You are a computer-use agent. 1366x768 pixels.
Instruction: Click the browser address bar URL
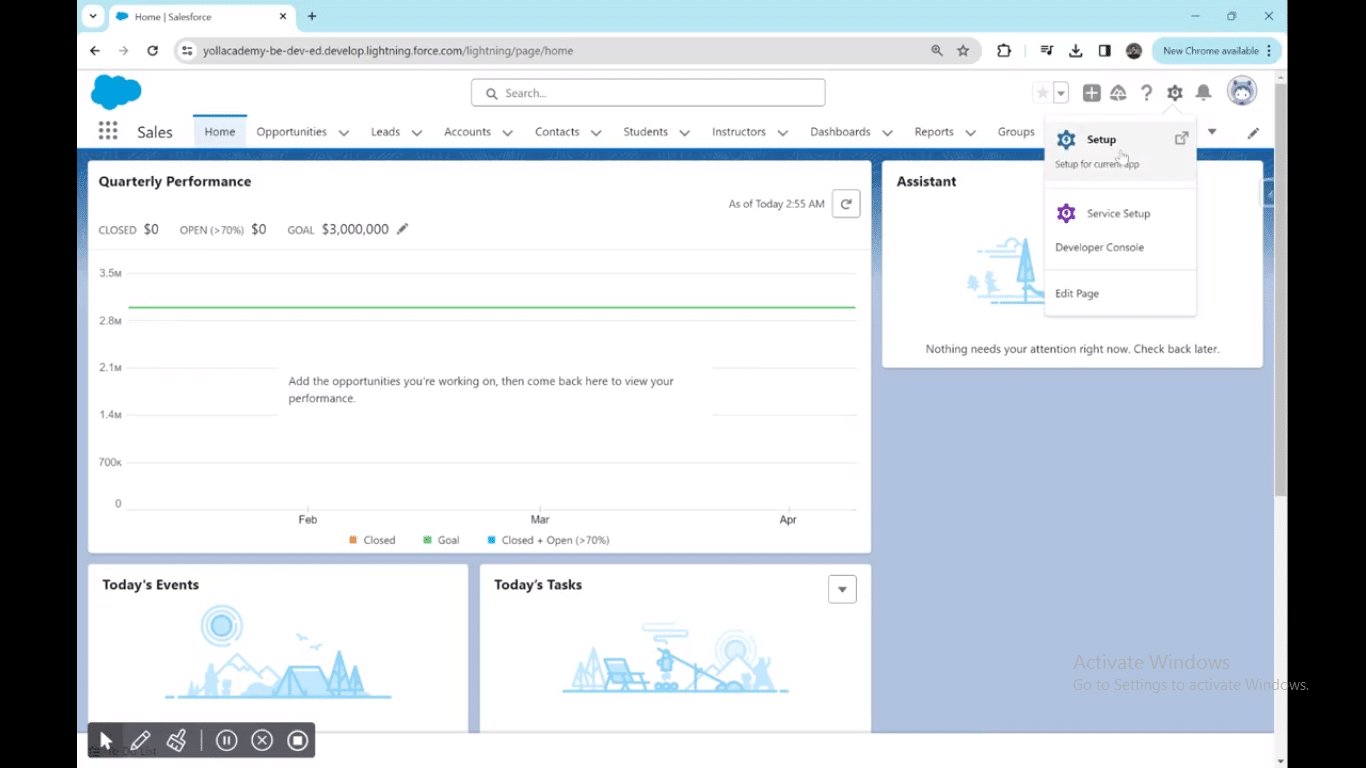coord(388,50)
